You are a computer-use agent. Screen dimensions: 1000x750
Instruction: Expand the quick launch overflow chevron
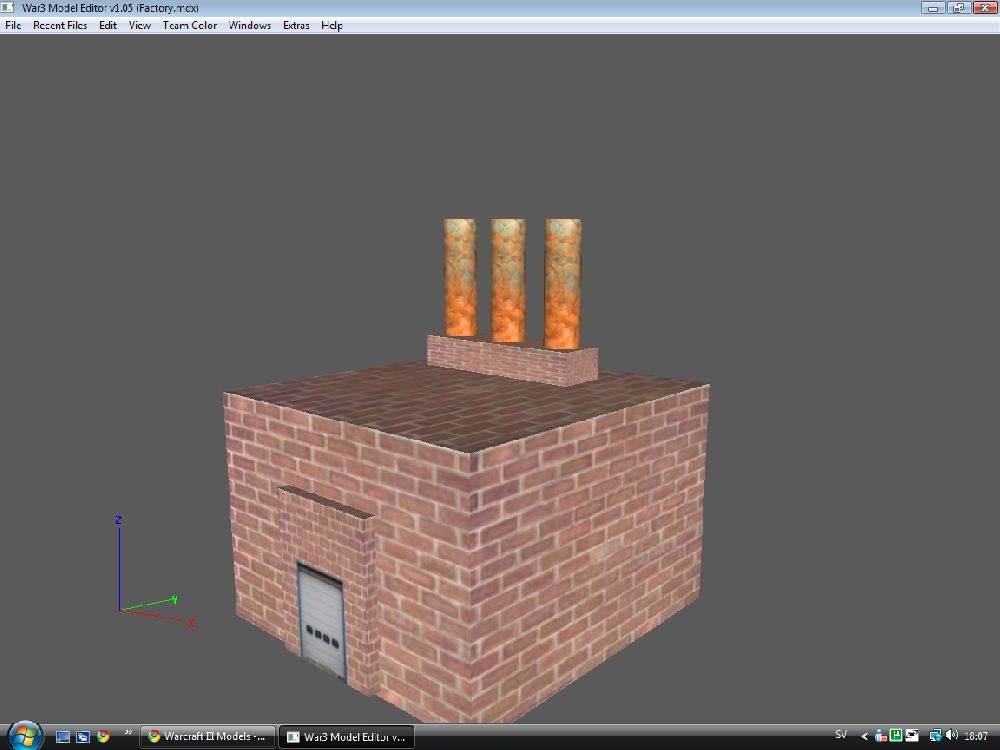pos(128,732)
